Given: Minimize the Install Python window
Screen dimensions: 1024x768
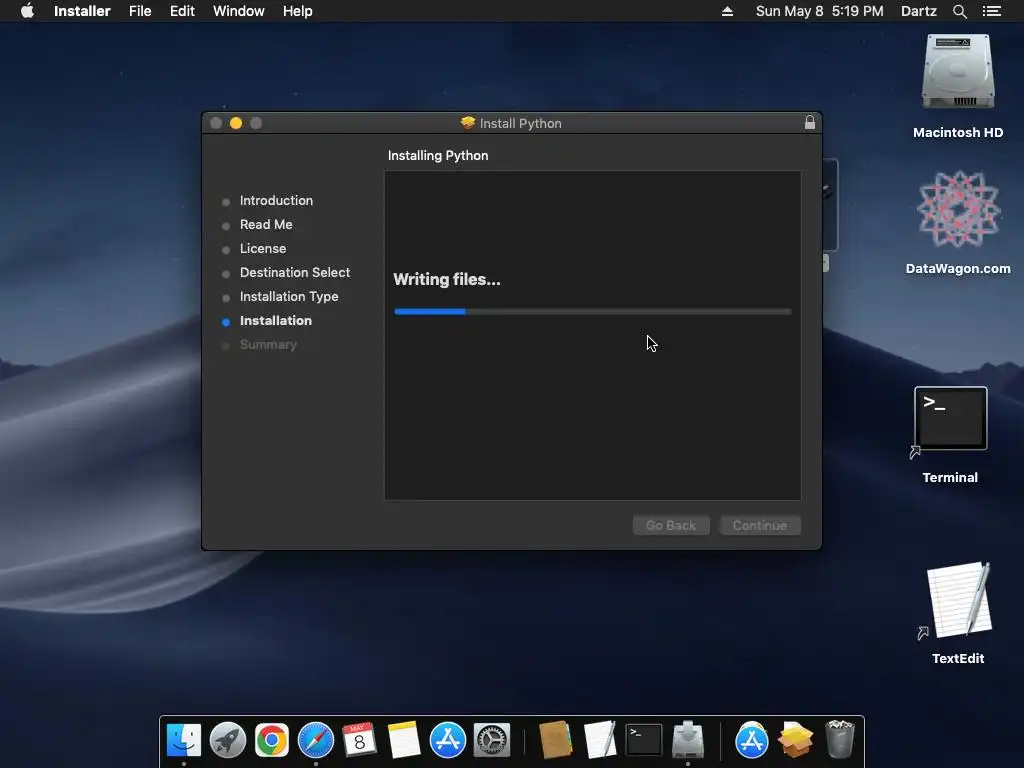Looking at the screenshot, I should (236, 123).
